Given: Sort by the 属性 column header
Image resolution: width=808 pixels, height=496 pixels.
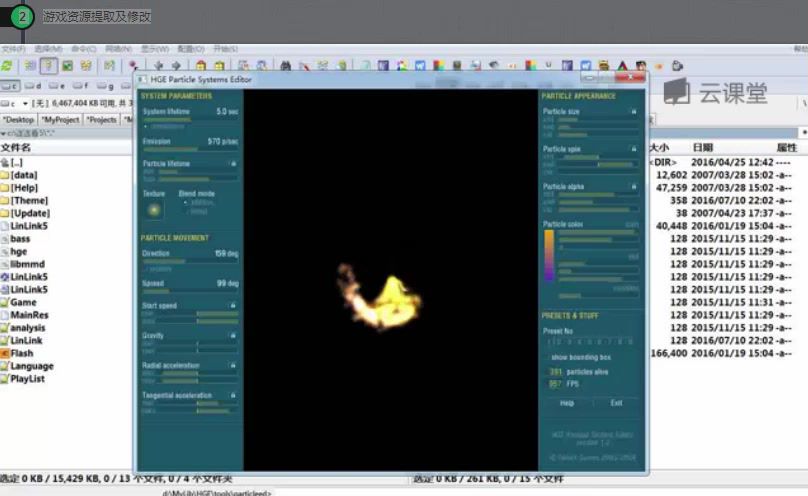Looking at the screenshot, I should point(786,148).
